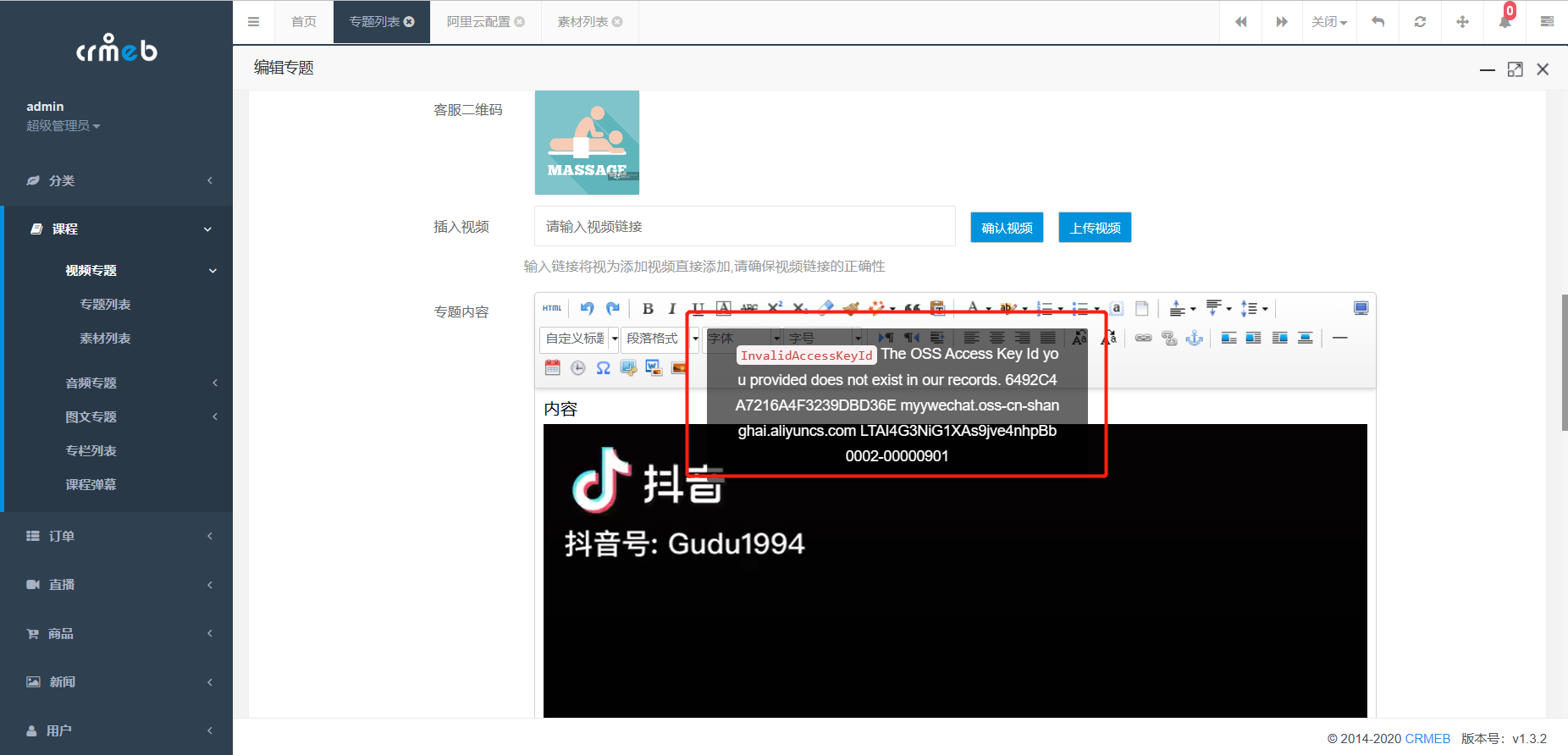The height and width of the screenshot is (755, 1568).
Task: Undo the last editor action
Action: tap(587, 308)
